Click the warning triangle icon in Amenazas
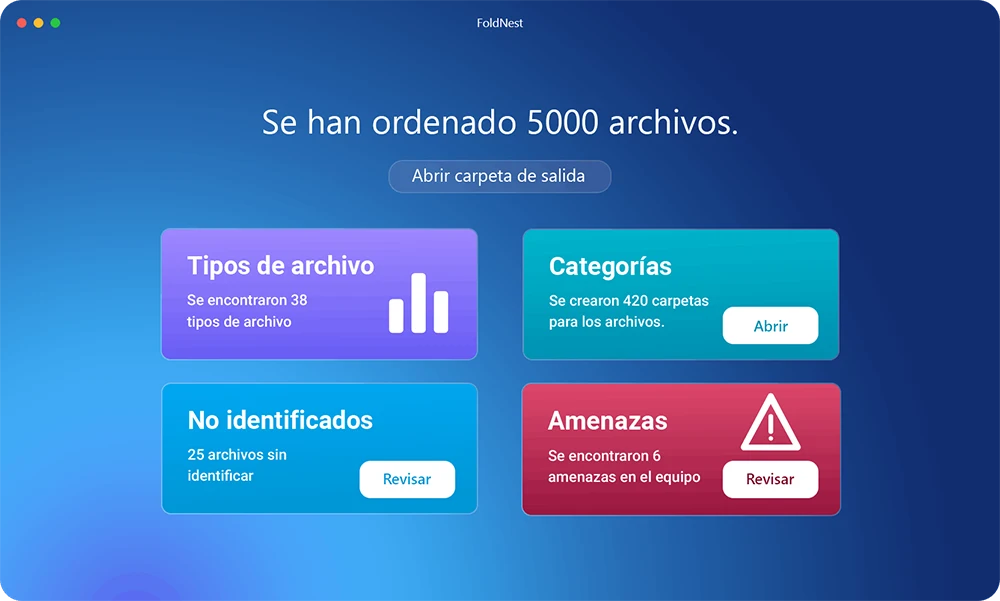 click(770, 422)
